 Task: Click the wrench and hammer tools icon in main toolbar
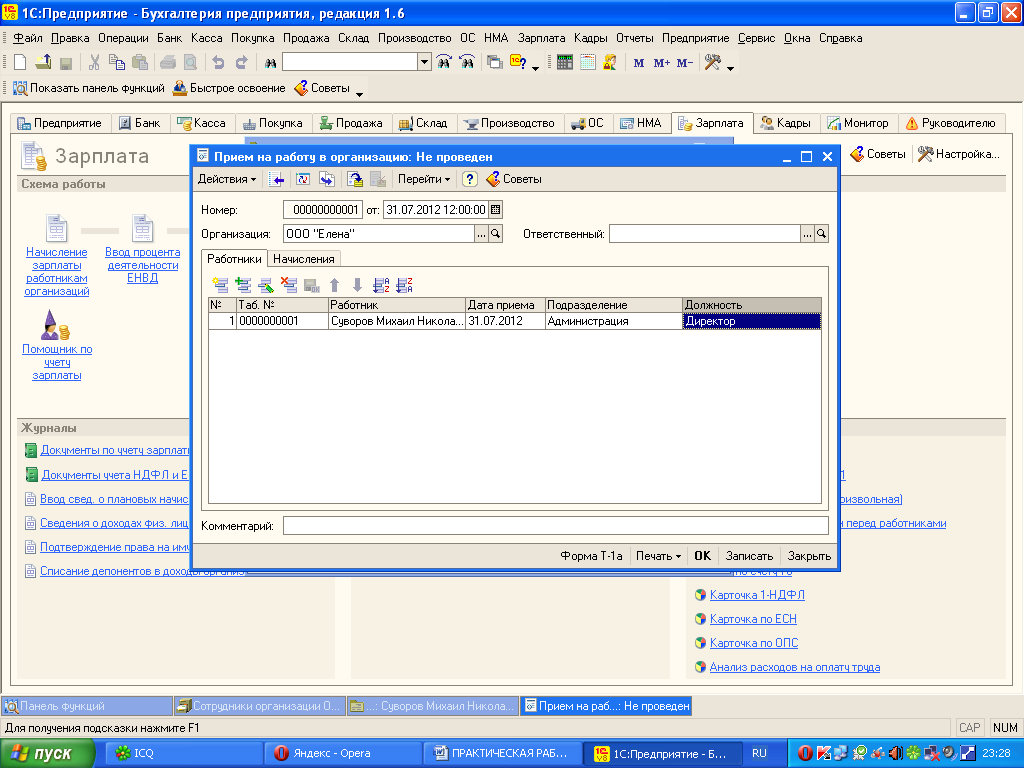coord(712,63)
